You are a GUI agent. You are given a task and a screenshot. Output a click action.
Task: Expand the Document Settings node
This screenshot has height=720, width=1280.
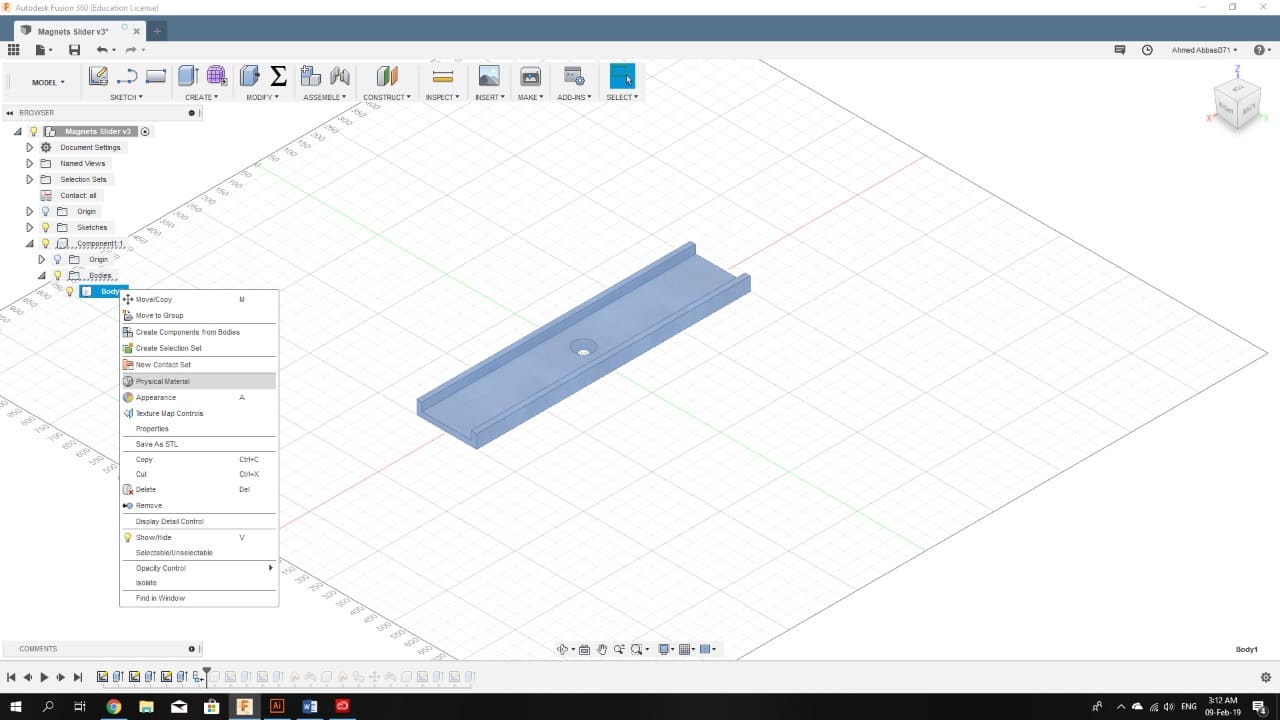point(30,147)
